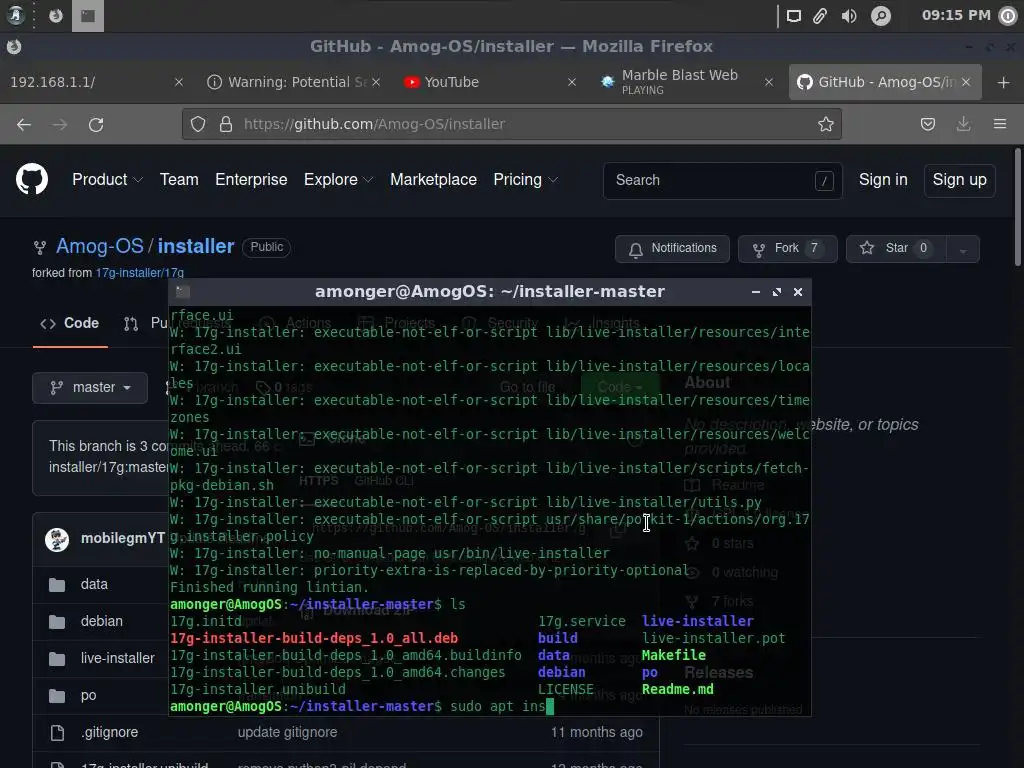
Task: Star the repository with the Star button
Action: (897, 249)
